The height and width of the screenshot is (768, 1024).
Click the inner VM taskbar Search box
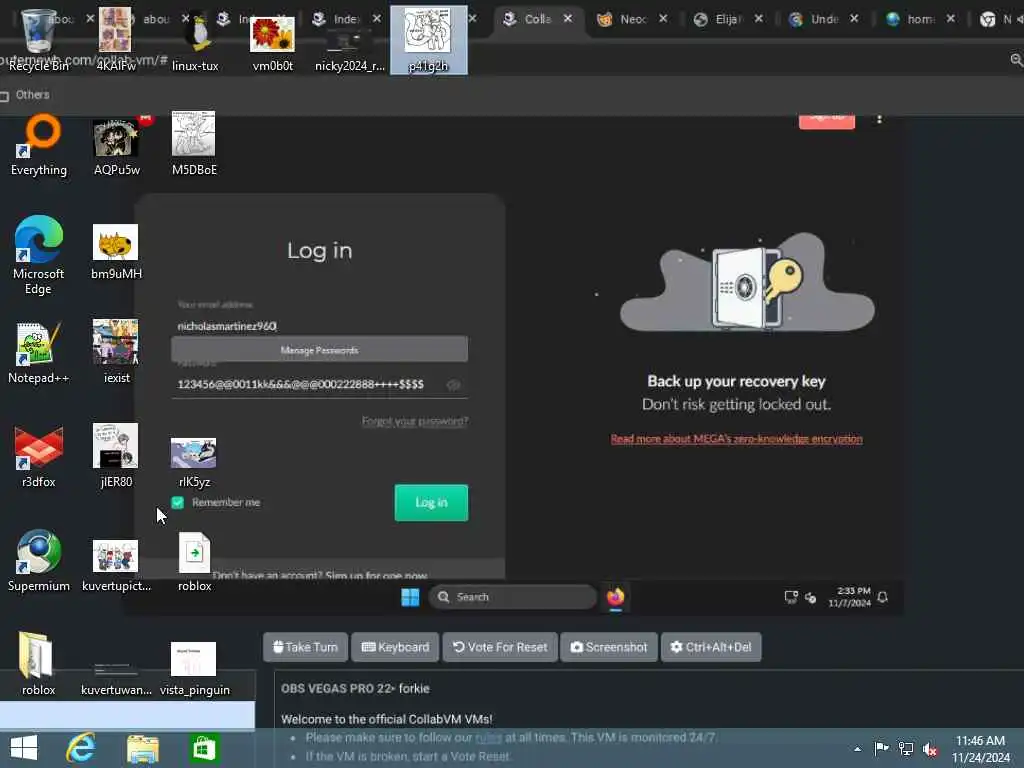[x=513, y=597]
